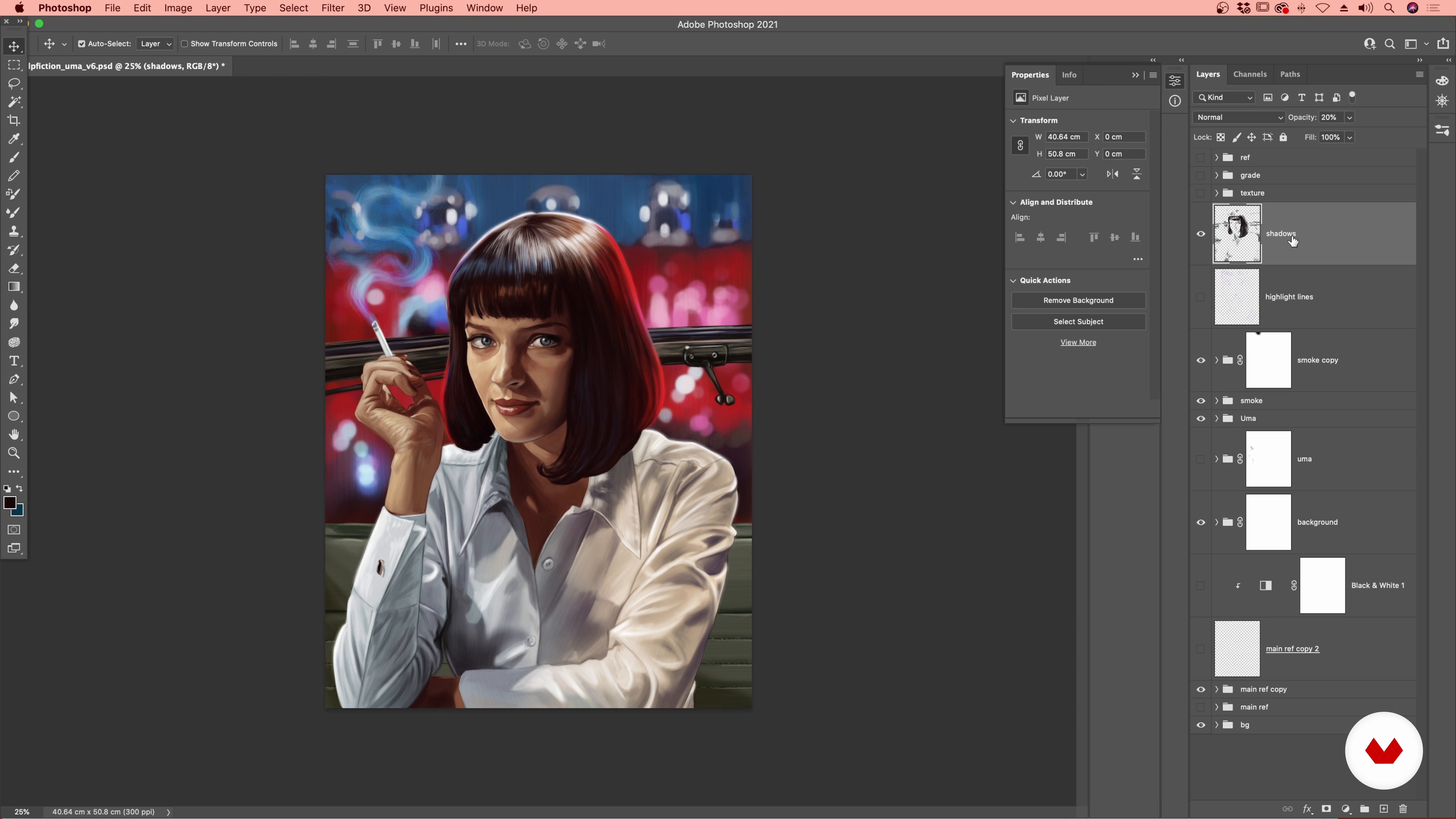
Task: Select the Rectangular Marquee tool
Action: [x=14, y=65]
